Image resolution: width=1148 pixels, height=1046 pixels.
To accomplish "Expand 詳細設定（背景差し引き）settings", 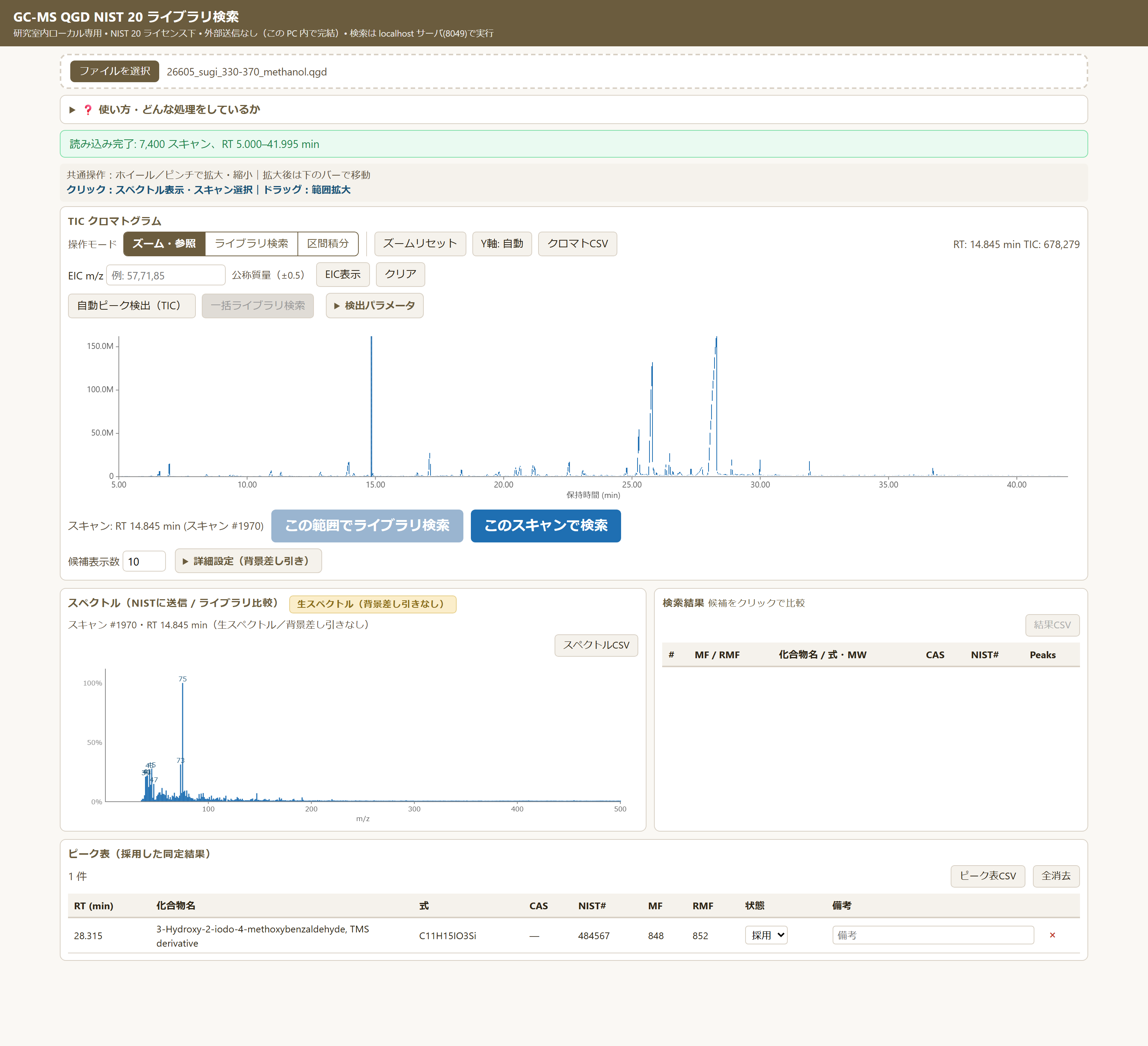I will tap(248, 561).
